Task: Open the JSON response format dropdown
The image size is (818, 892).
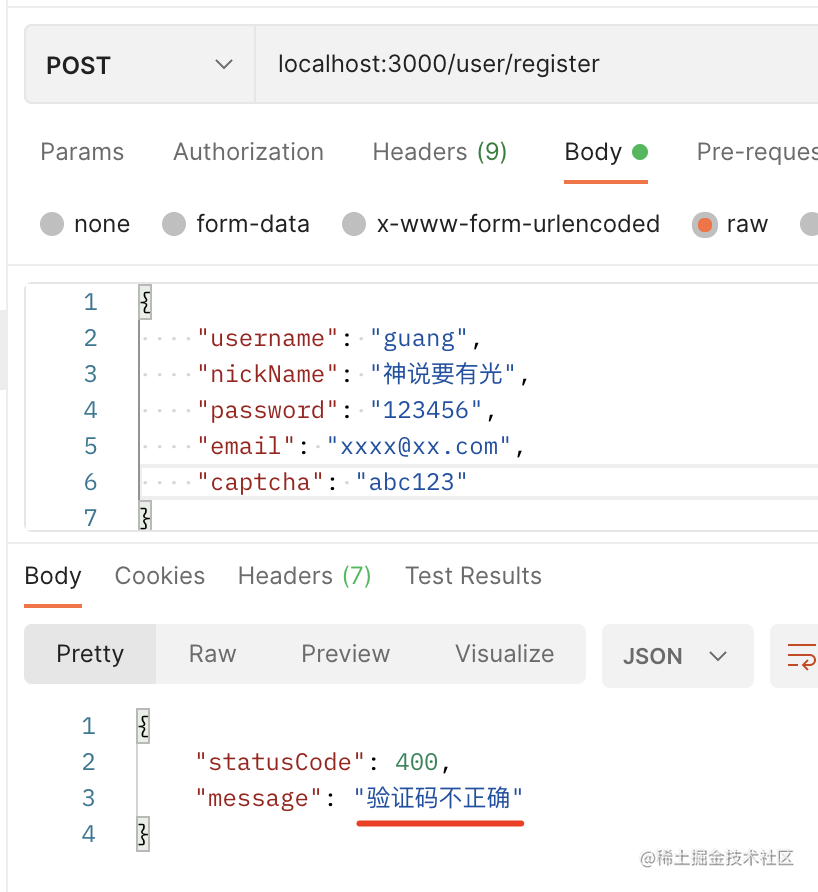Action: (677, 656)
